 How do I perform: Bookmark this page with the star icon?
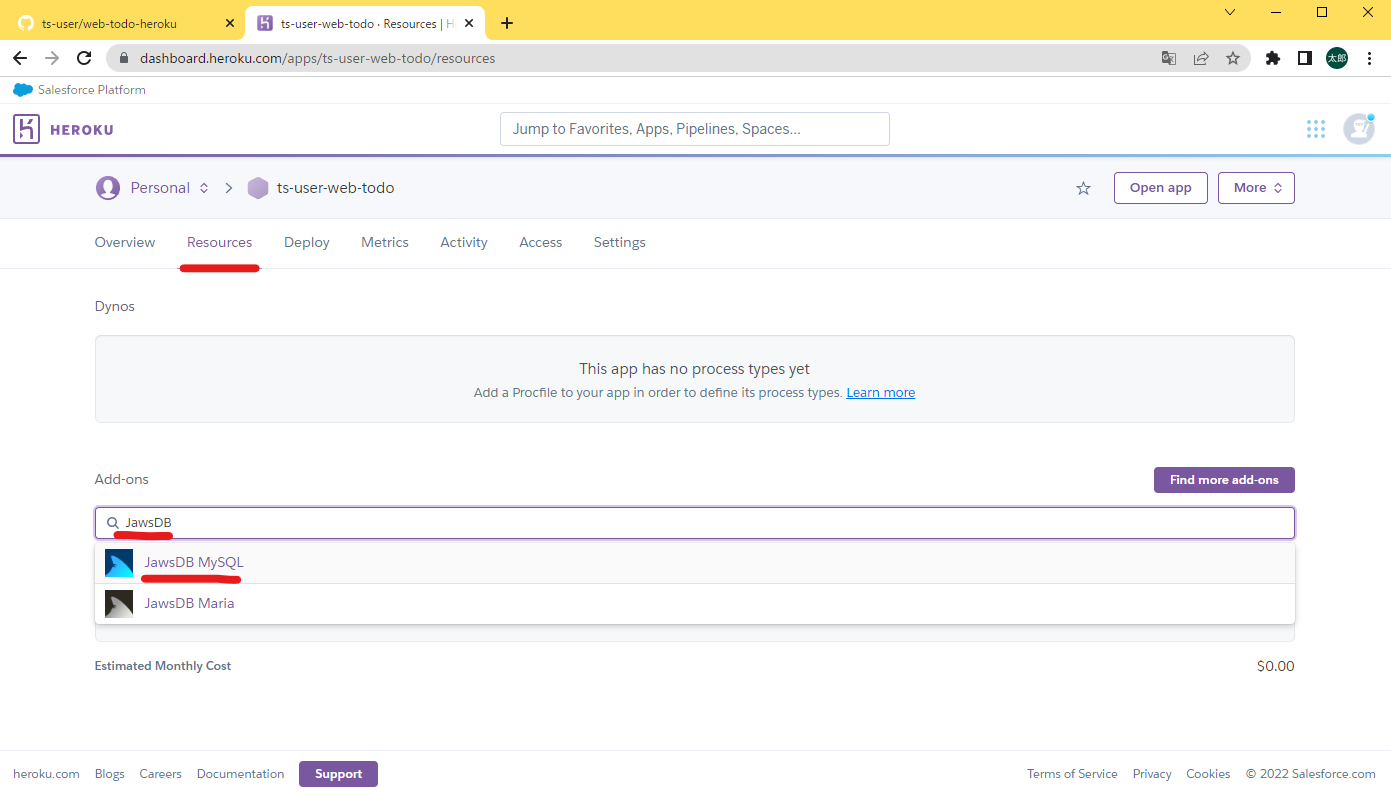1233,58
